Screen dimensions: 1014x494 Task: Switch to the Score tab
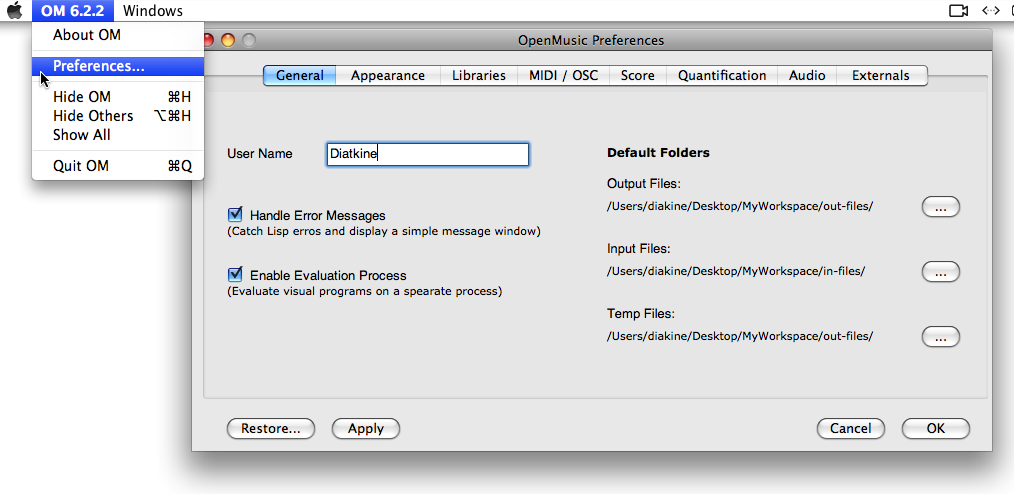coord(638,76)
